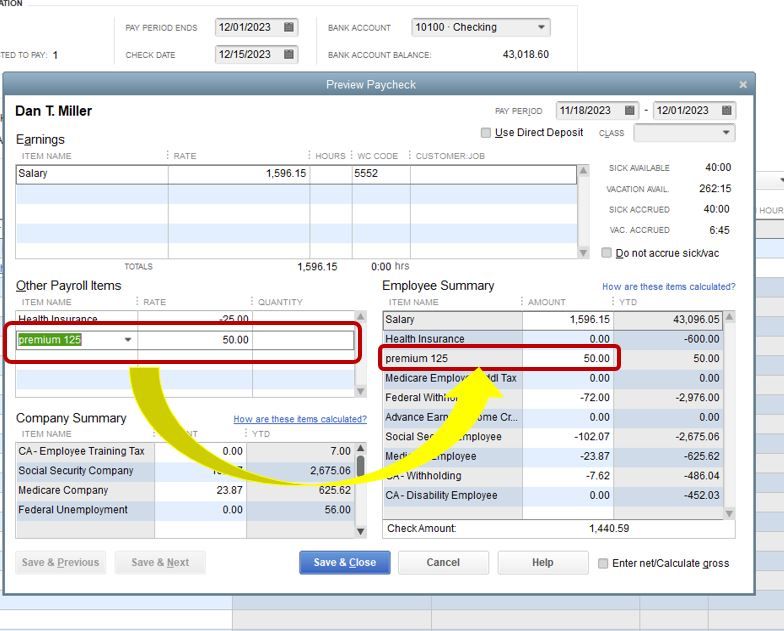Screen dimensions: 784x631
Task: Click Social Security Employee amount -102.07
Action: point(592,436)
